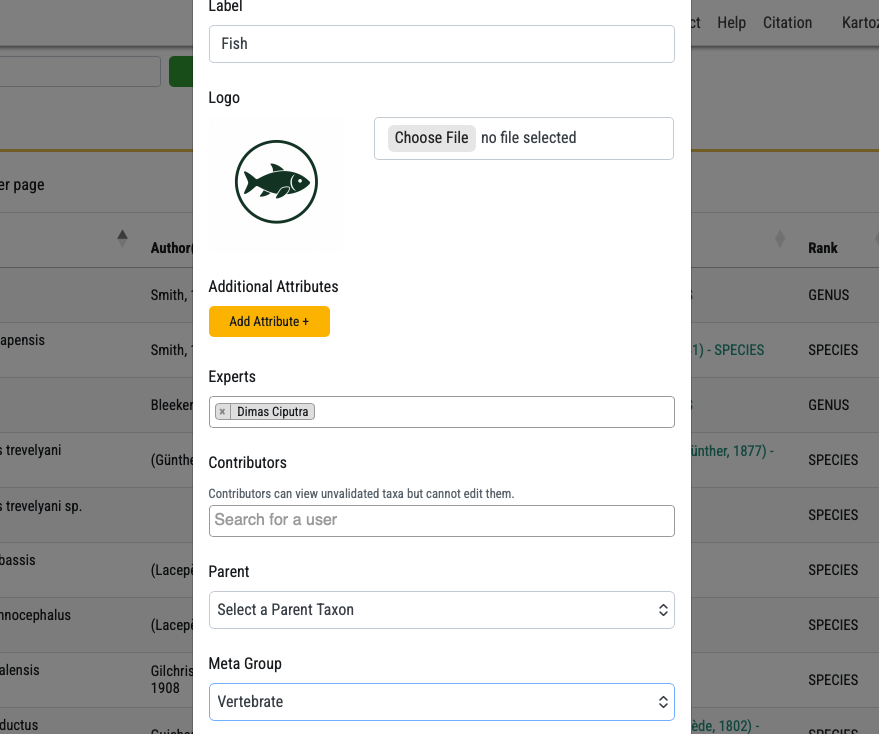Viewport: 879px width, 734px height.
Task: Click the '1) - SPECIES' green link
Action: point(728,350)
